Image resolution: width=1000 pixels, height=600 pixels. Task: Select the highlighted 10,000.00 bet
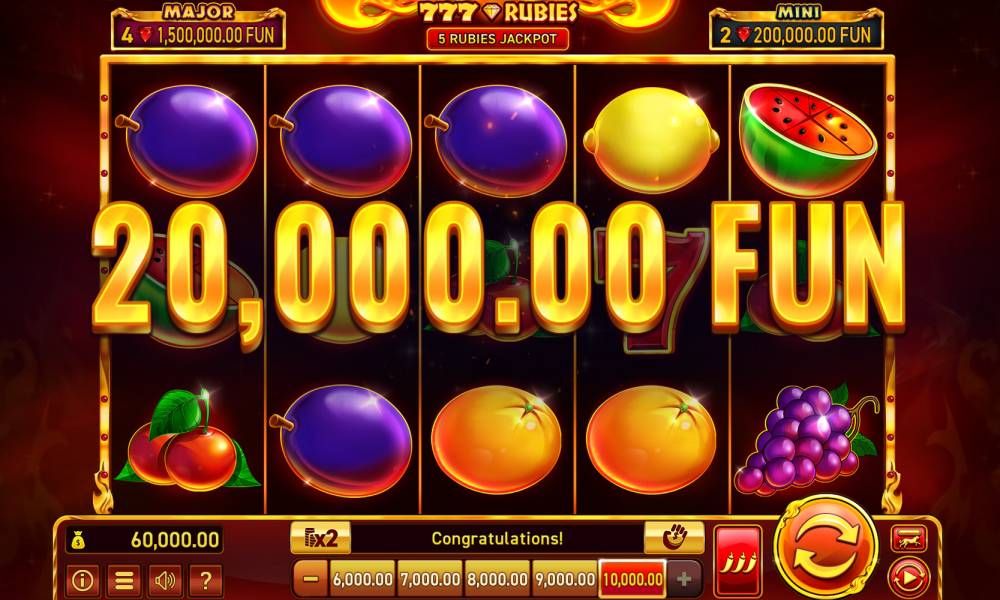633,579
